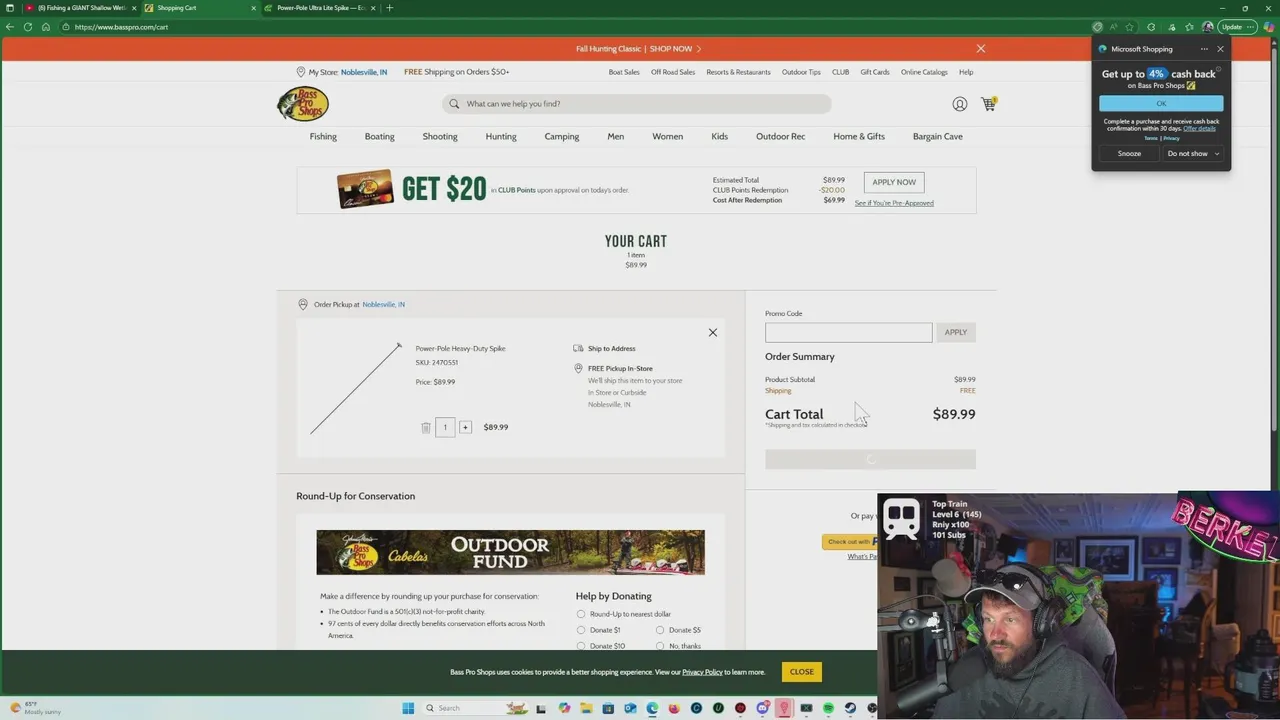Close the cookie notice with CLOSE

point(802,672)
